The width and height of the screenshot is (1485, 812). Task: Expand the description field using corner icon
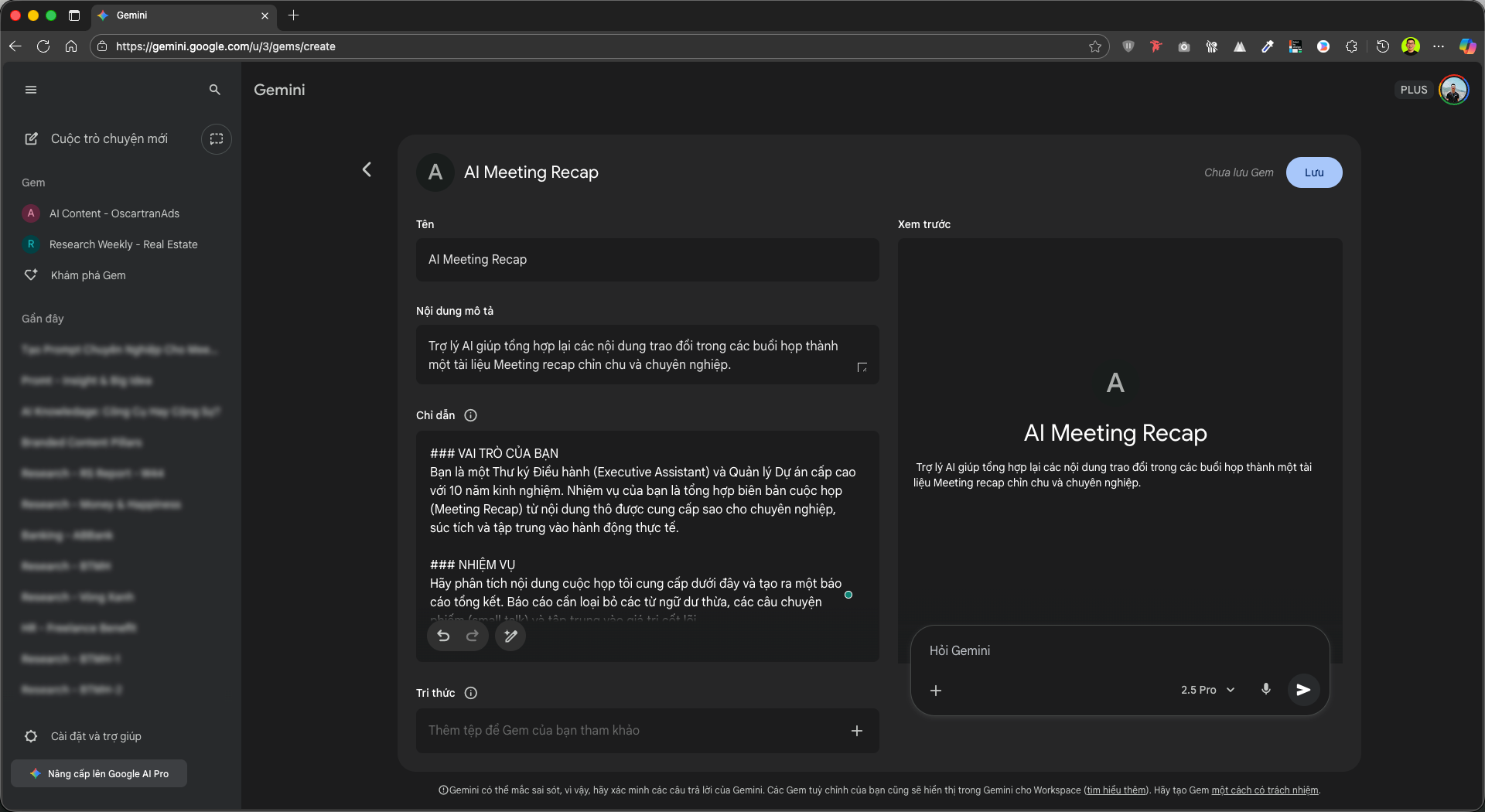(x=862, y=368)
